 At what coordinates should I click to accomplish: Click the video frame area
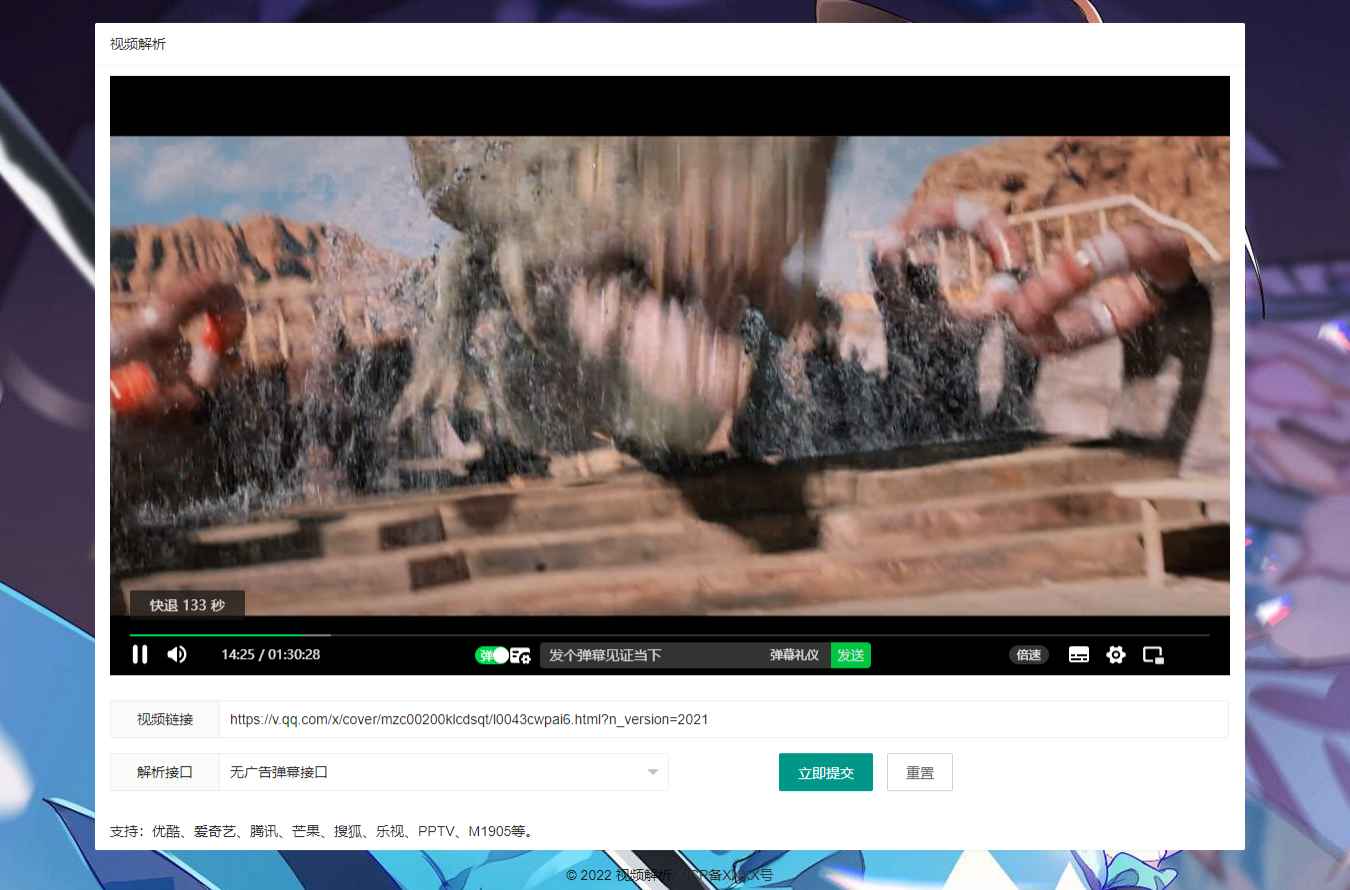pyautogui.click(x=669, y=375)
